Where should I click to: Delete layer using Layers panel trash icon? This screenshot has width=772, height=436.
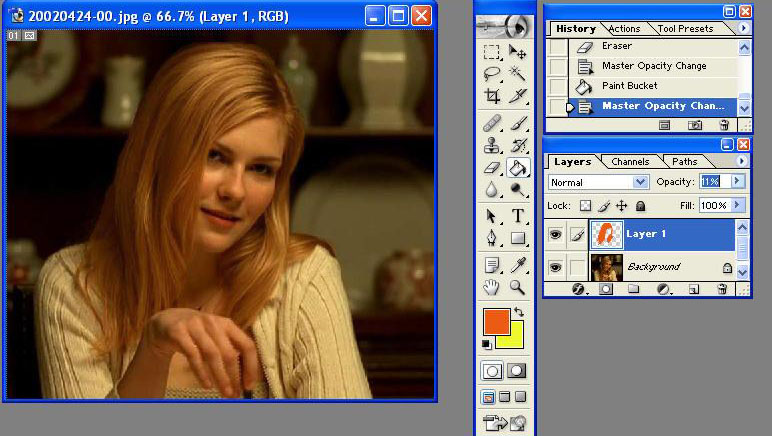[722, 289]
